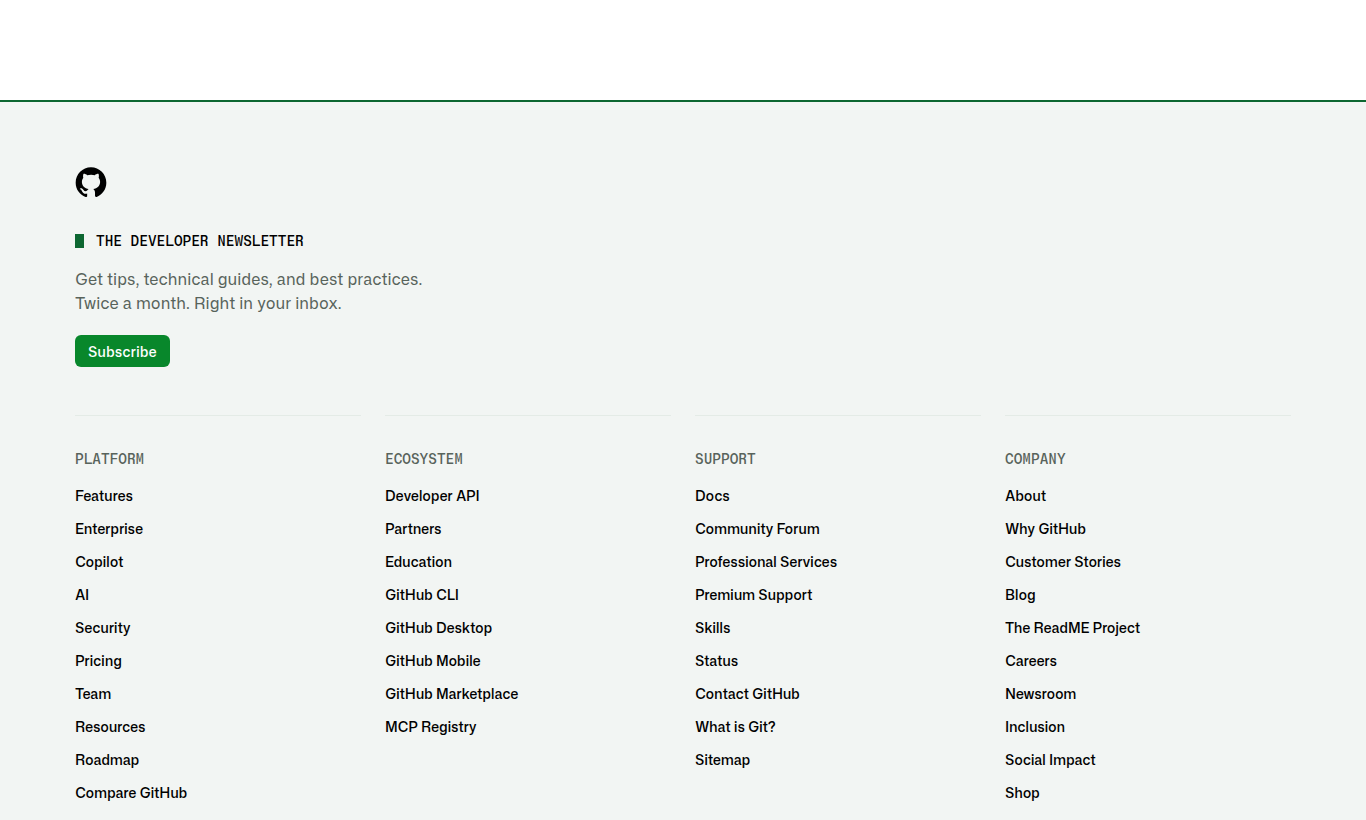This screenshot has height=820, width=1366.
Task: Click THE DEVELOPER NEWSLETTER heading text
Action: point(200,241)
